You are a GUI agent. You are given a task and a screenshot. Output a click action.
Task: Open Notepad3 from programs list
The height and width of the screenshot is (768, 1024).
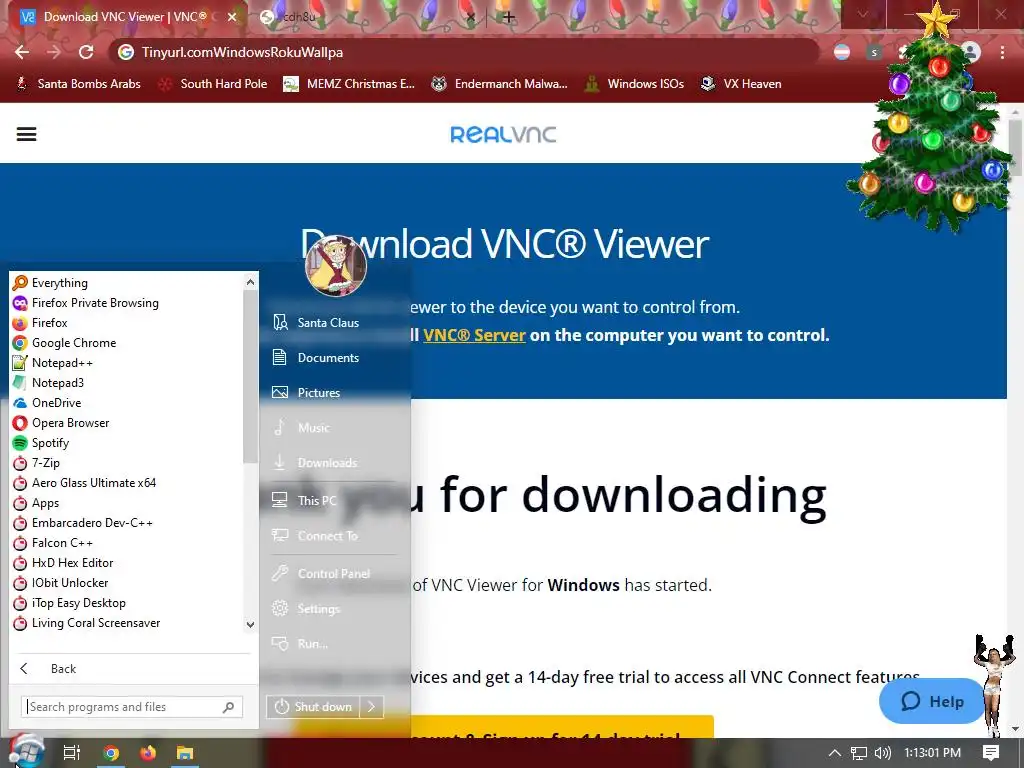point(49,383)
